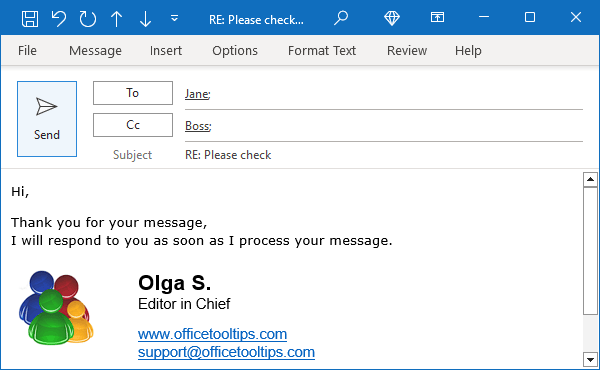This screenshot has width=600, height=370.
Task: Open the Help tab
Action: click(468, 51)
